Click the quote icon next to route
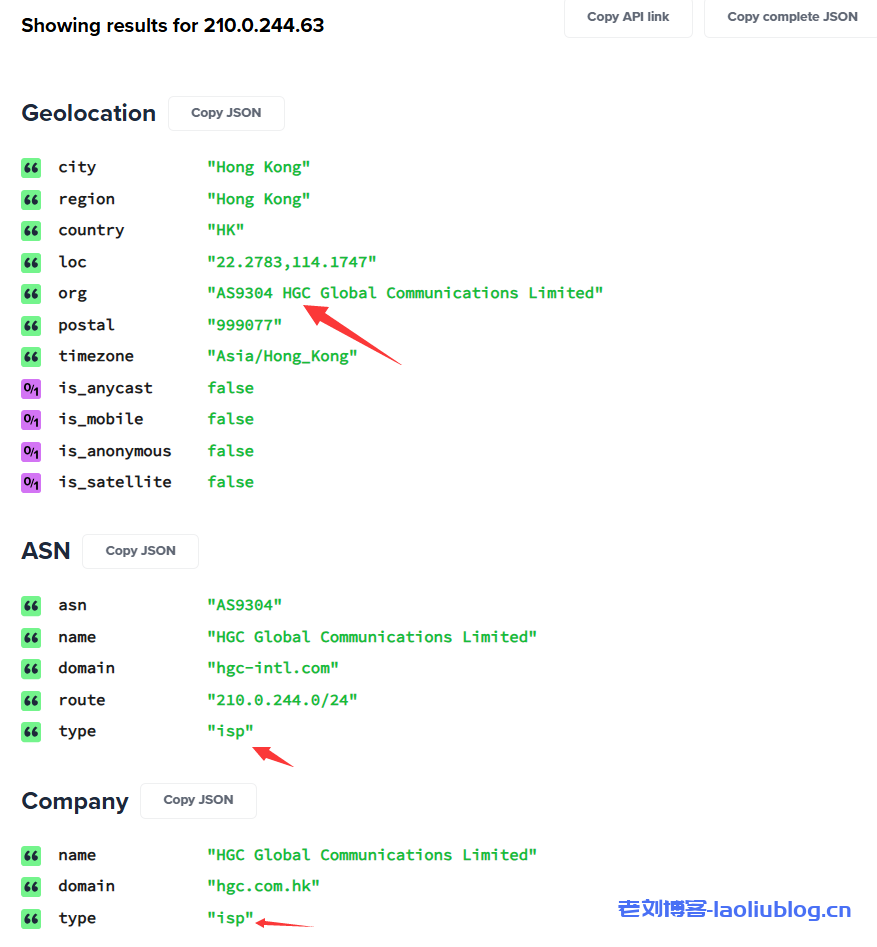Viewport: 877px width, 947px height. pyautogui.click(x=31, y=701)
